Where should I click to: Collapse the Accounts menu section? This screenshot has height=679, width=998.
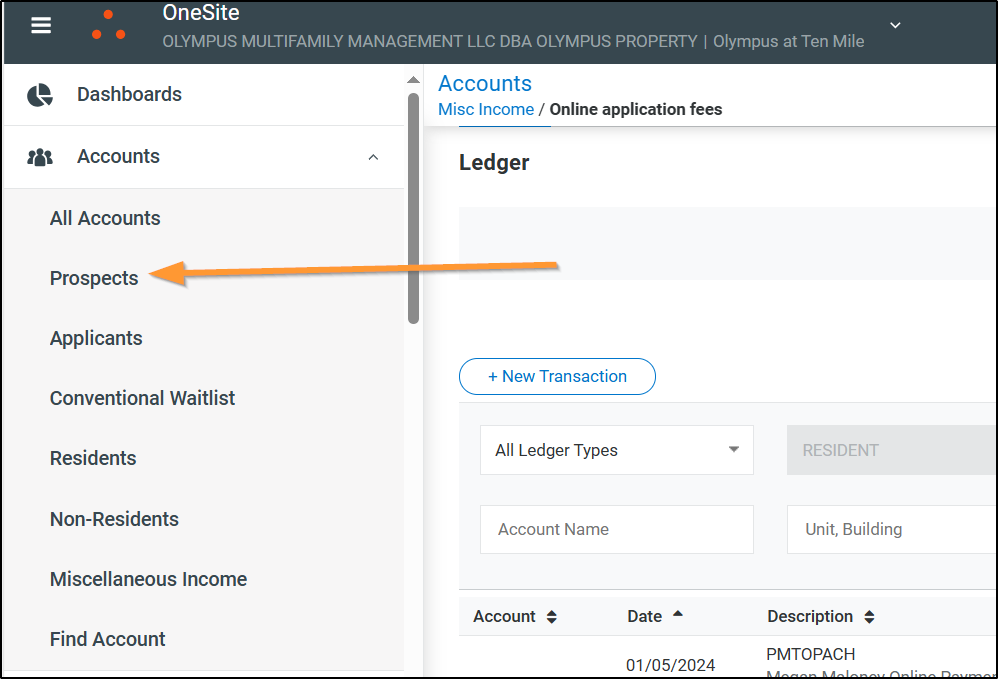pos(373,157)
